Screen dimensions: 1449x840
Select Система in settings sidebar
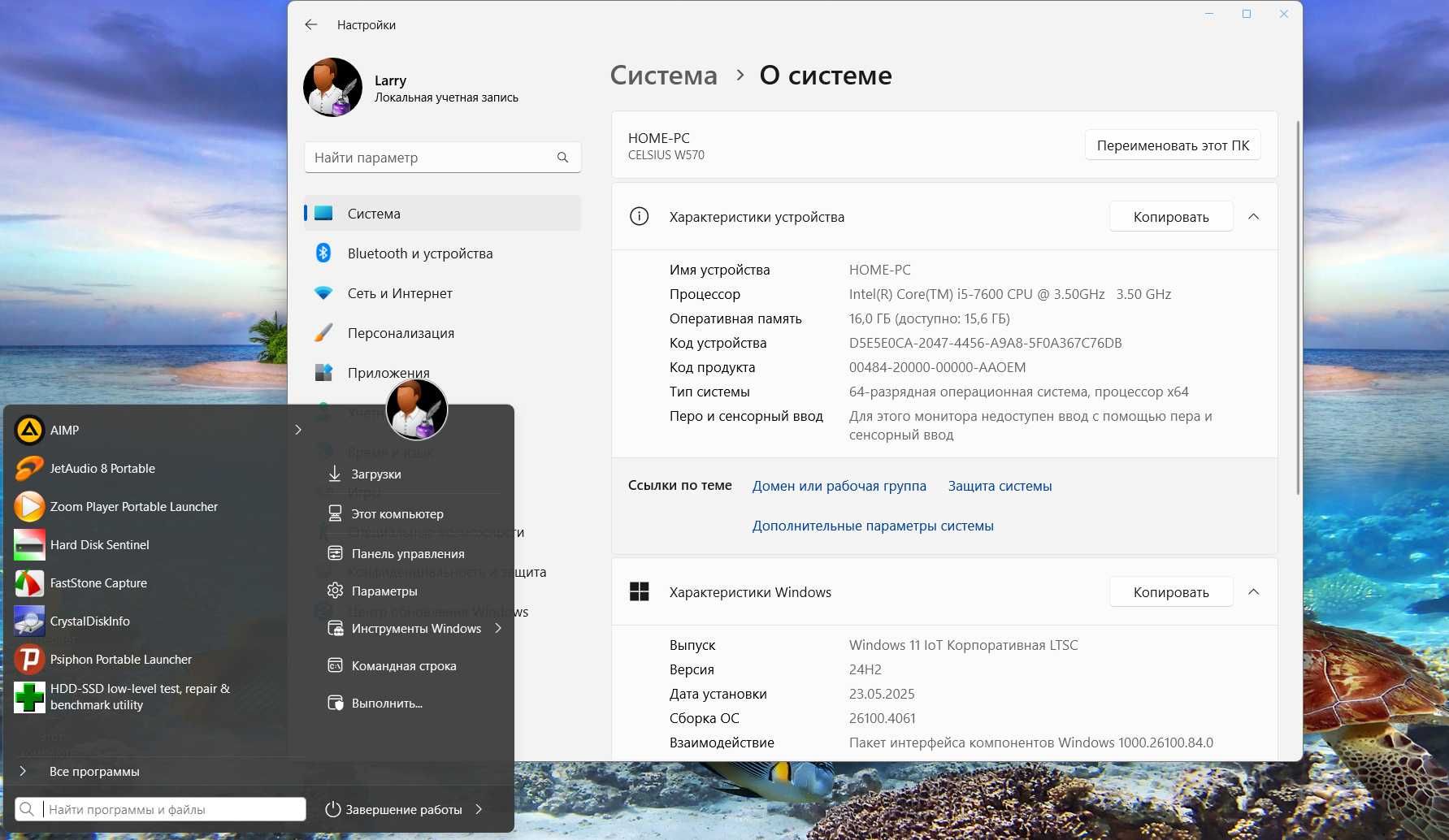point(443,214)
